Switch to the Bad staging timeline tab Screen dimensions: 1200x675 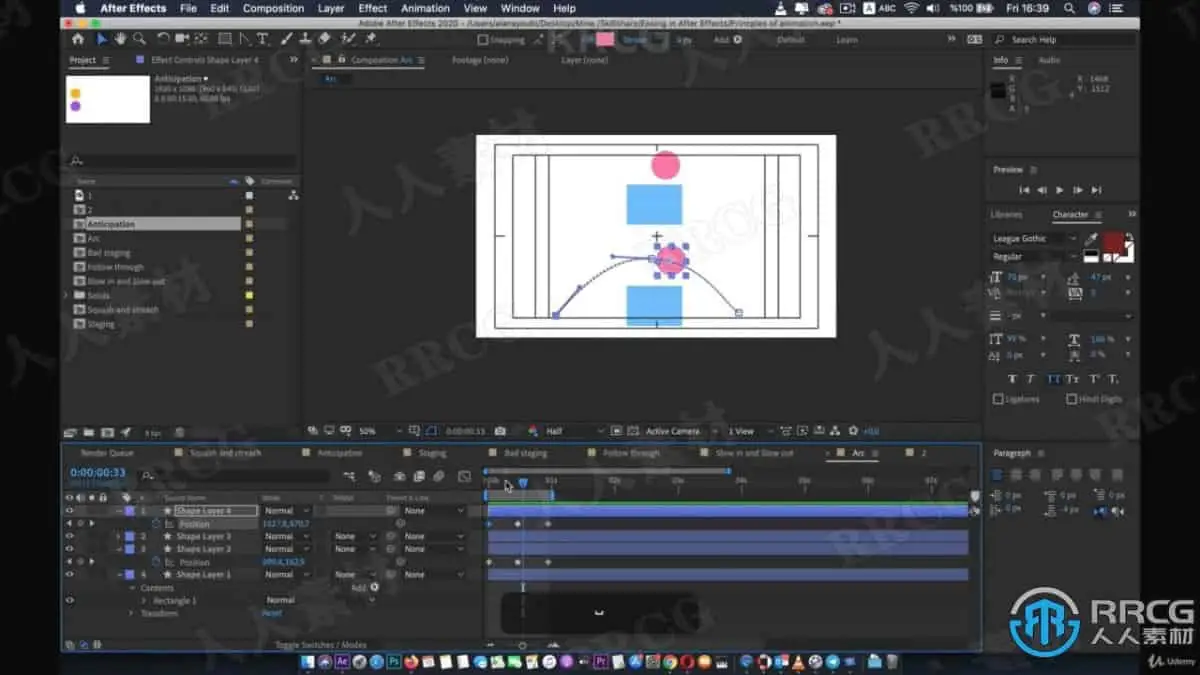(x=525, y=453)
